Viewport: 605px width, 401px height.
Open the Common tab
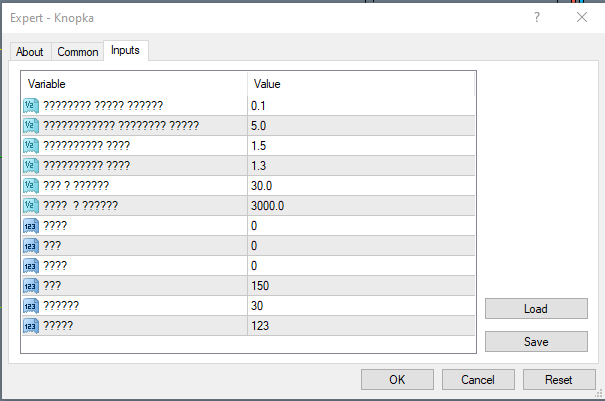click(78, 52)
